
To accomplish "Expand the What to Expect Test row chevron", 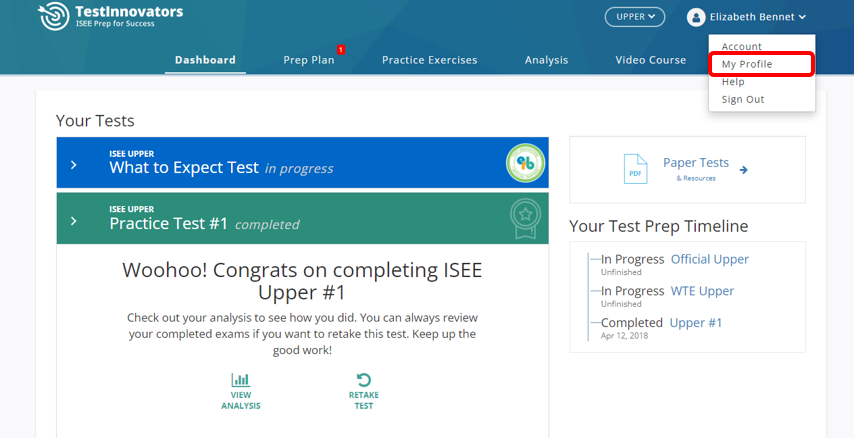I will point(74,165).
